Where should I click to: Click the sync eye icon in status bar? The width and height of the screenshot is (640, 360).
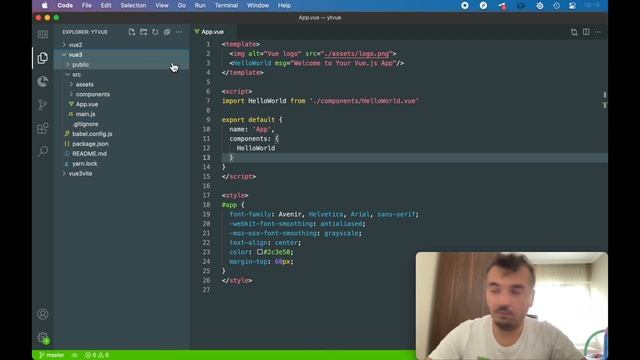(74, 355)
